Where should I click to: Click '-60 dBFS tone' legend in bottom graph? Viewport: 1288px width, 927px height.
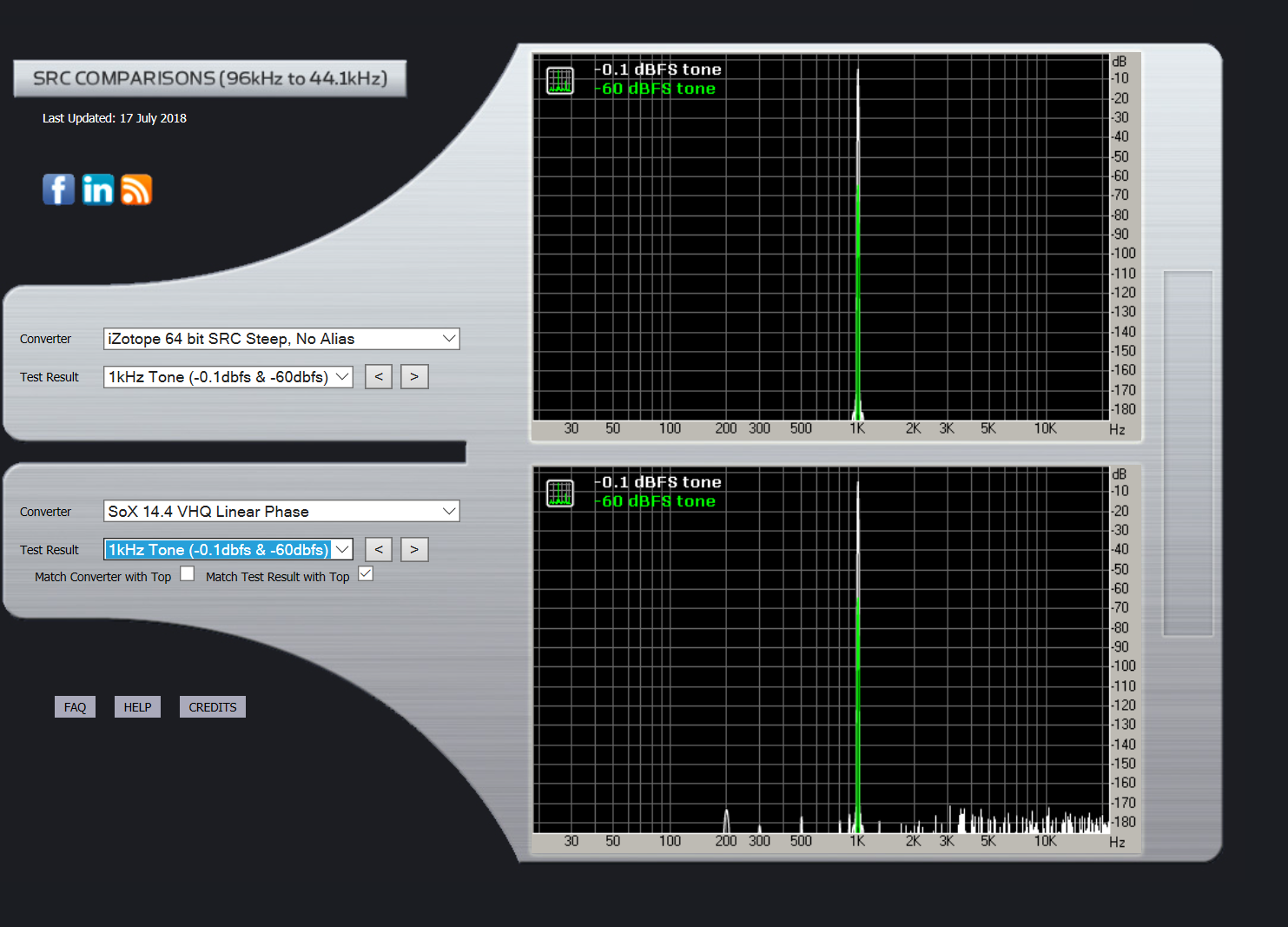656,501
